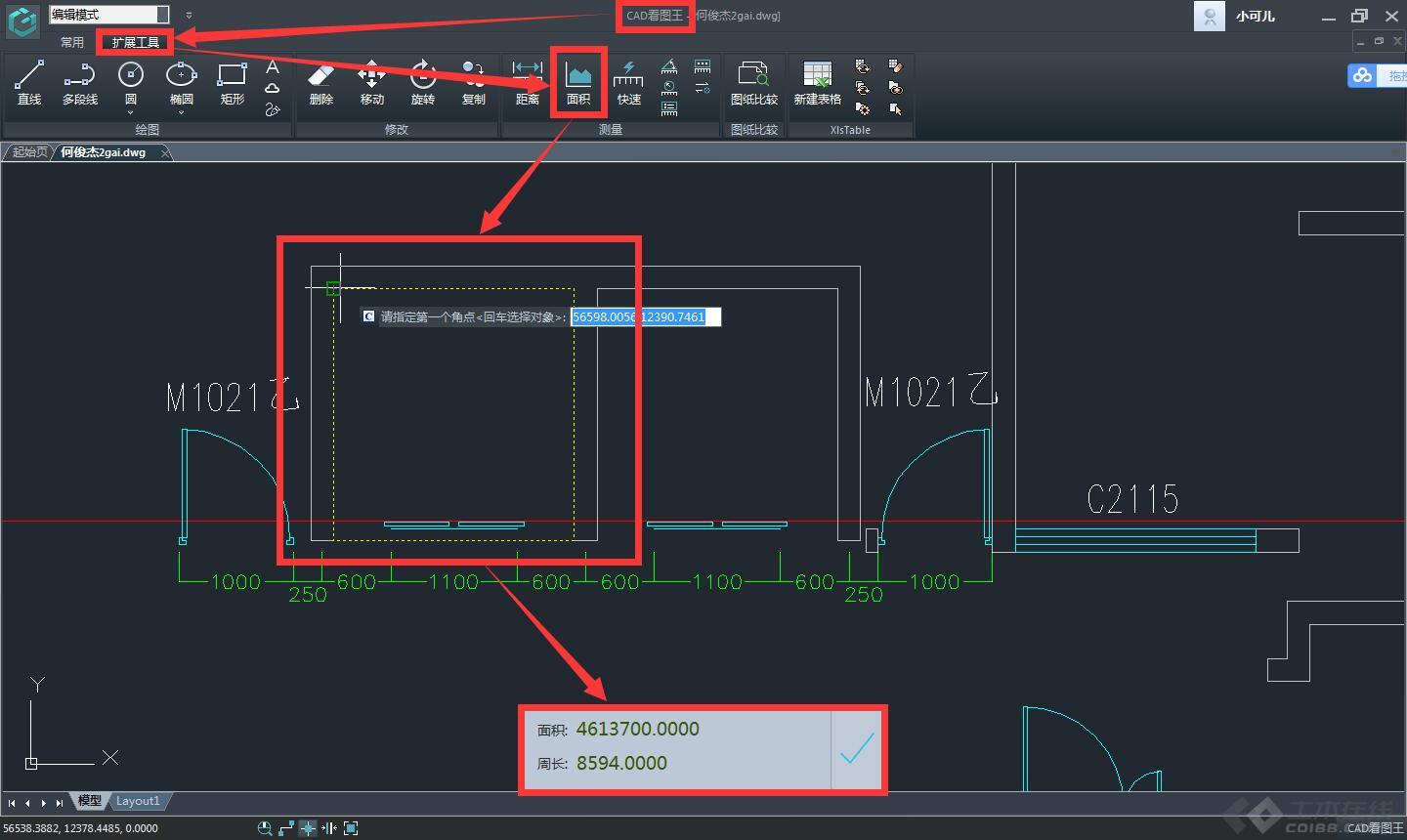This screenshot has width=1407, height=840.
Task: Open the 编辑模式 mode dropdown
Action: [109, 15]
